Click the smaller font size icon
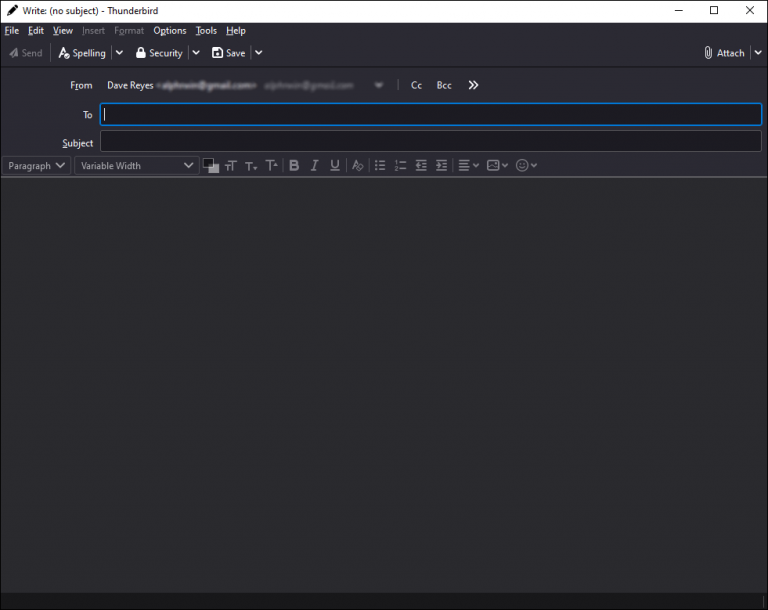This screenshot has height=610, width=768. click(x=251, y=166)
